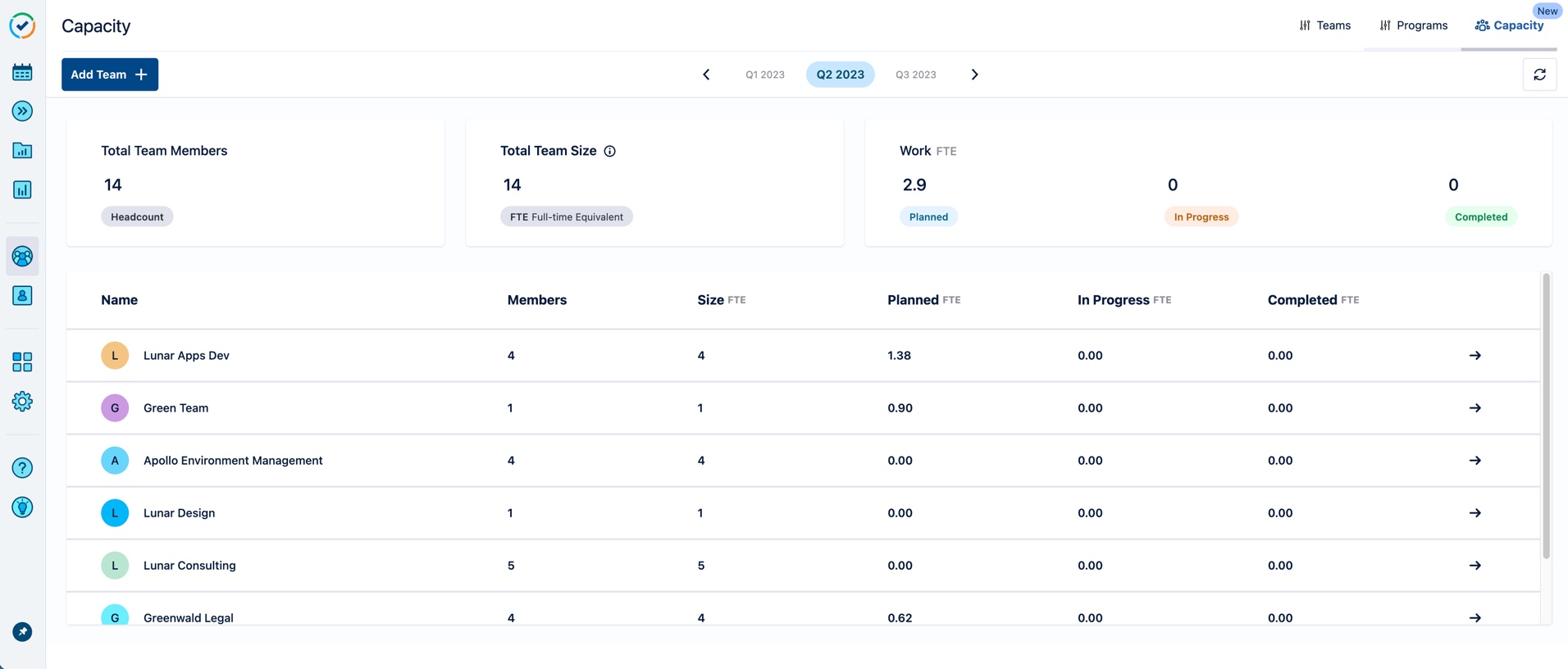The height and width of the screenshot is (669, 1568).
Task: Switch to the Teams tab
Action: click(x=1325, y=25)
